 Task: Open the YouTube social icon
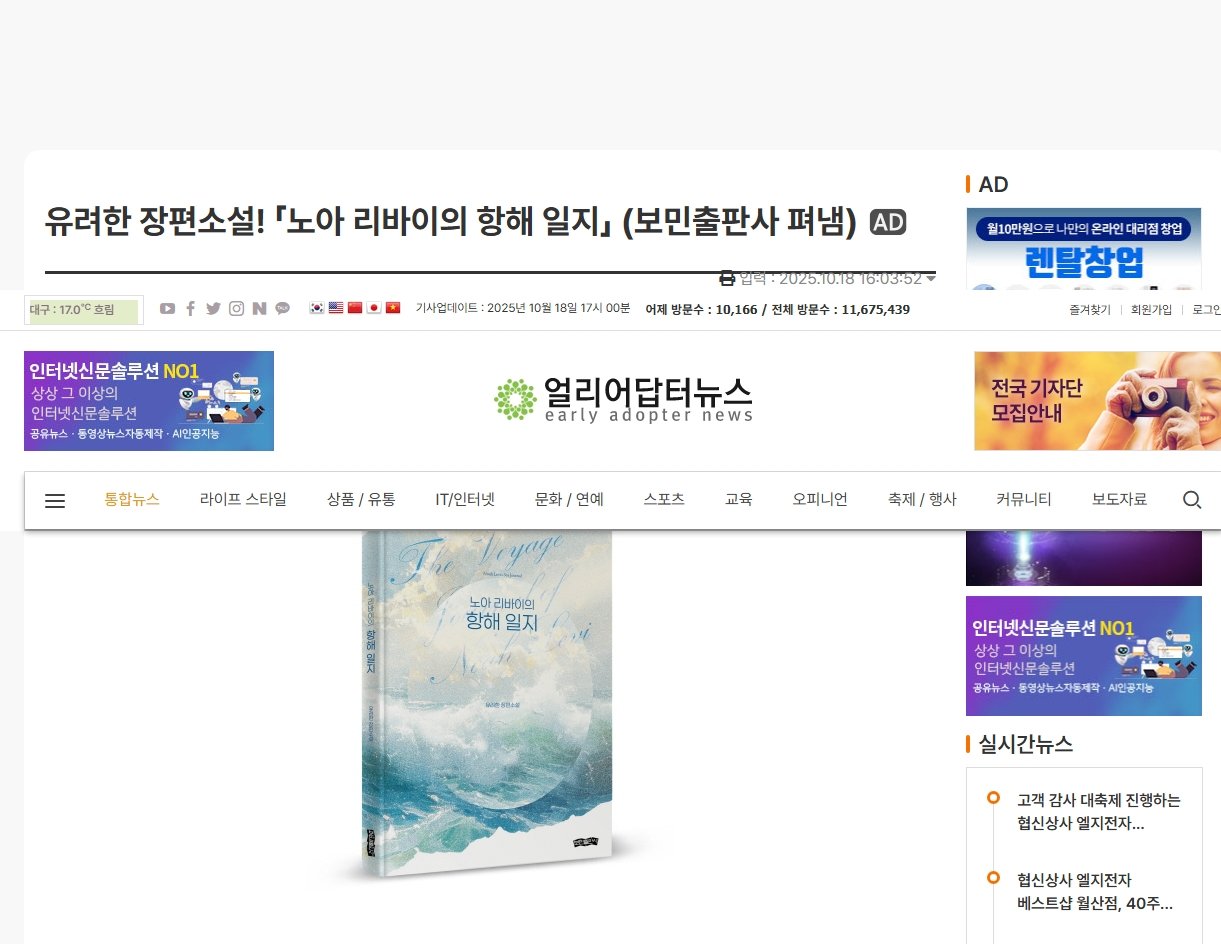pyautogui.click(x=168, y=309)
